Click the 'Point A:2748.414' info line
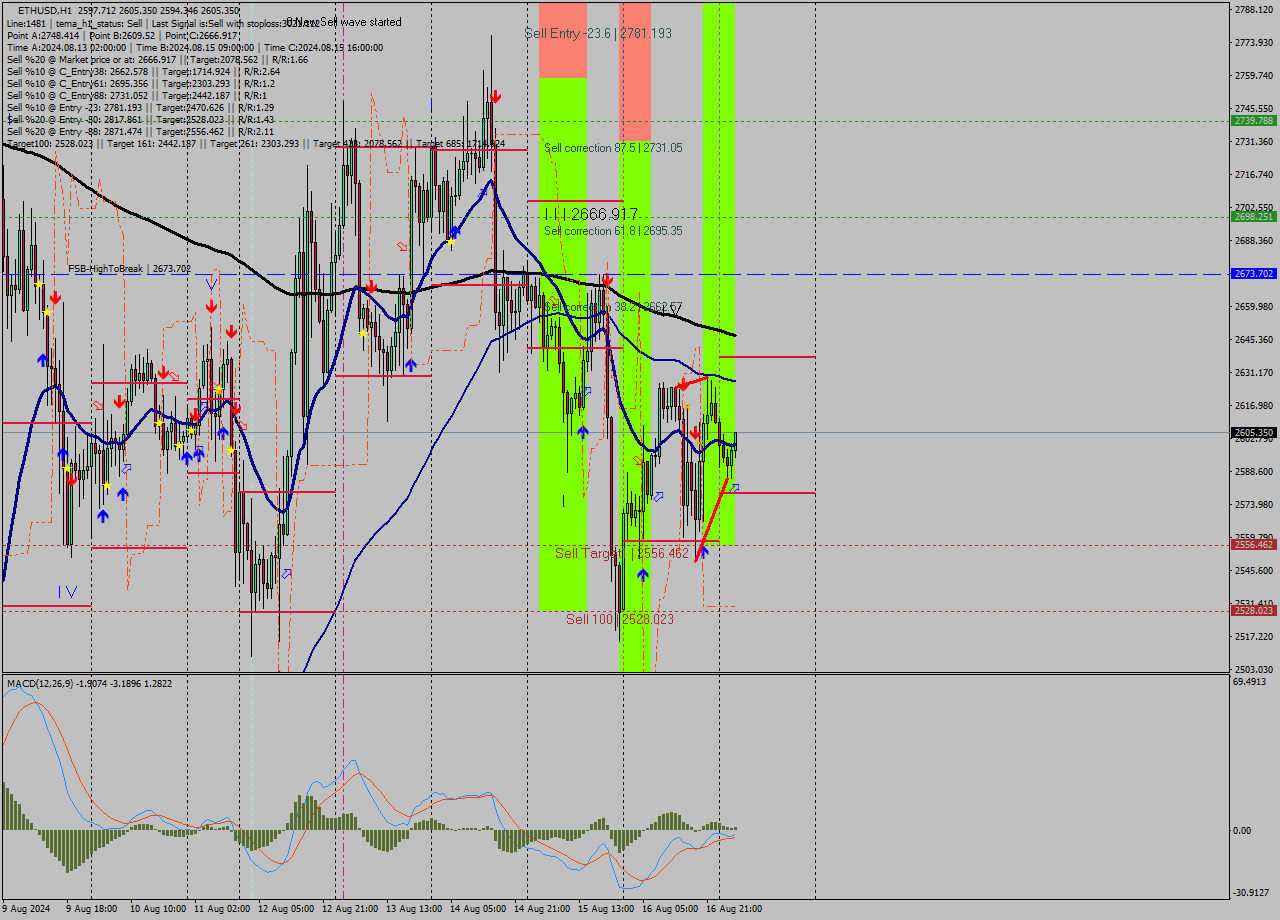Image resolution: width=1280 pixels, height=920 pixels. 122,35
